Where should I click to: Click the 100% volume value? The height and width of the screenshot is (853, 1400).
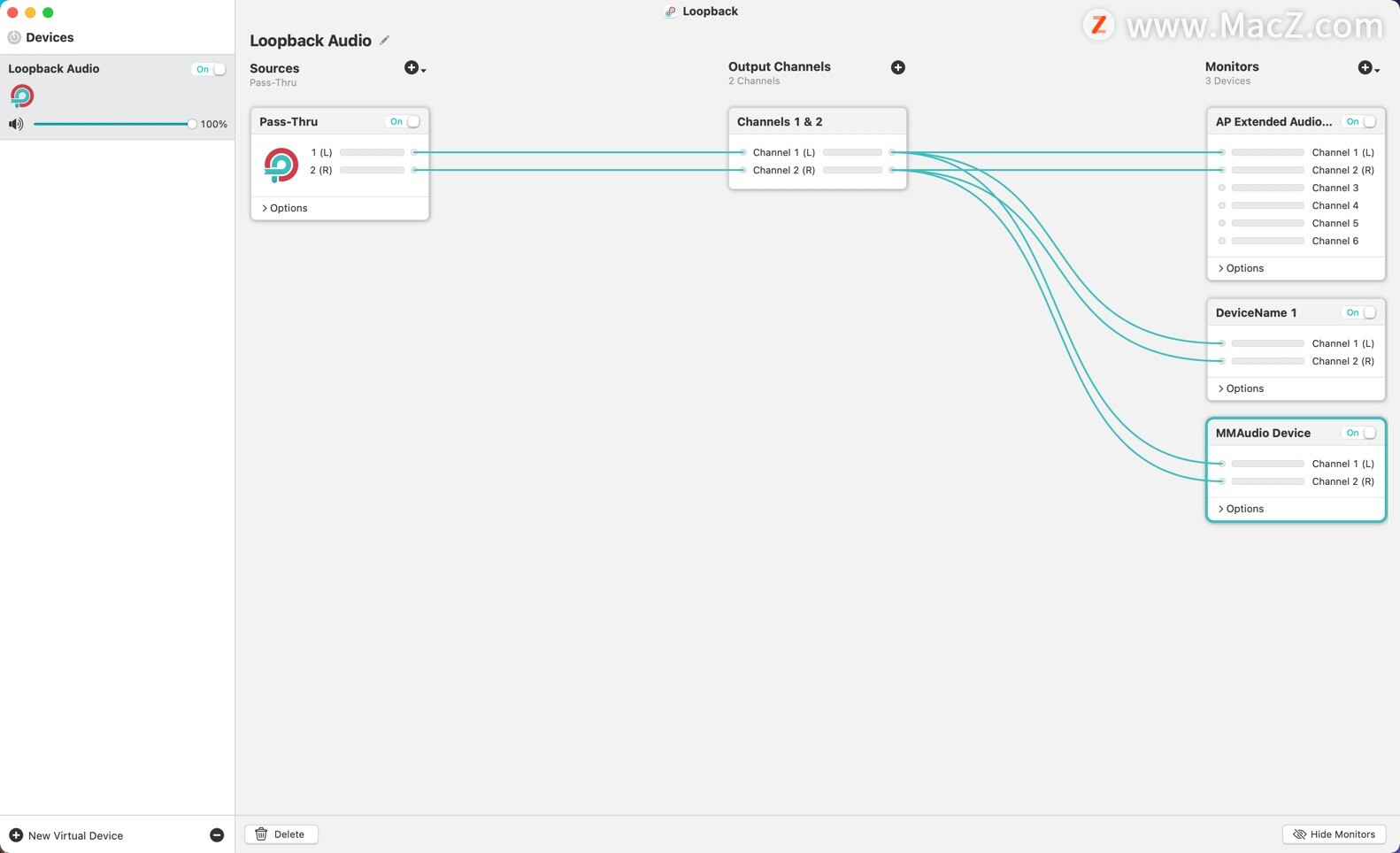tap(214, 124)
